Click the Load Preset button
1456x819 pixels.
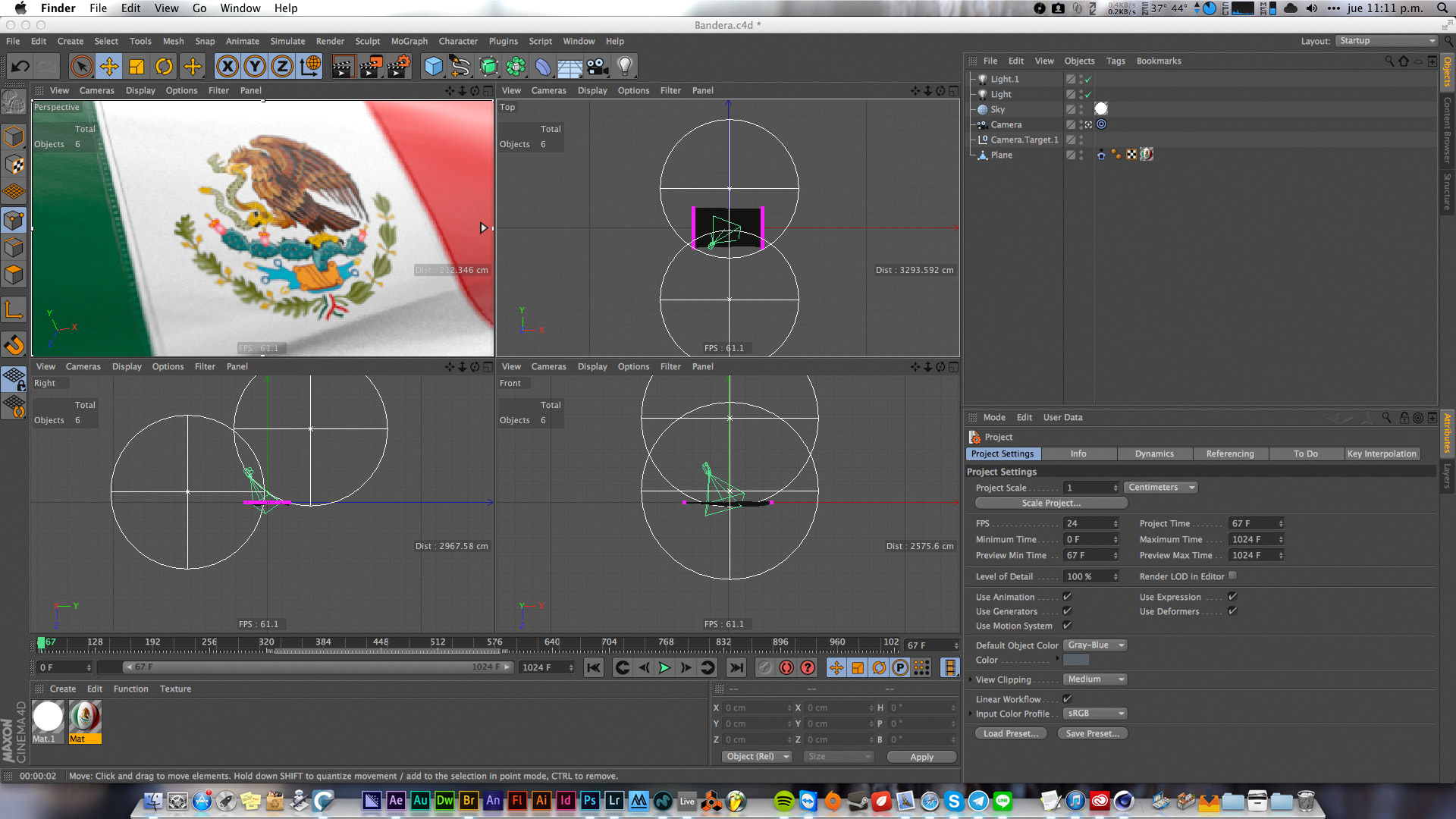click(x=1011, y=734)
